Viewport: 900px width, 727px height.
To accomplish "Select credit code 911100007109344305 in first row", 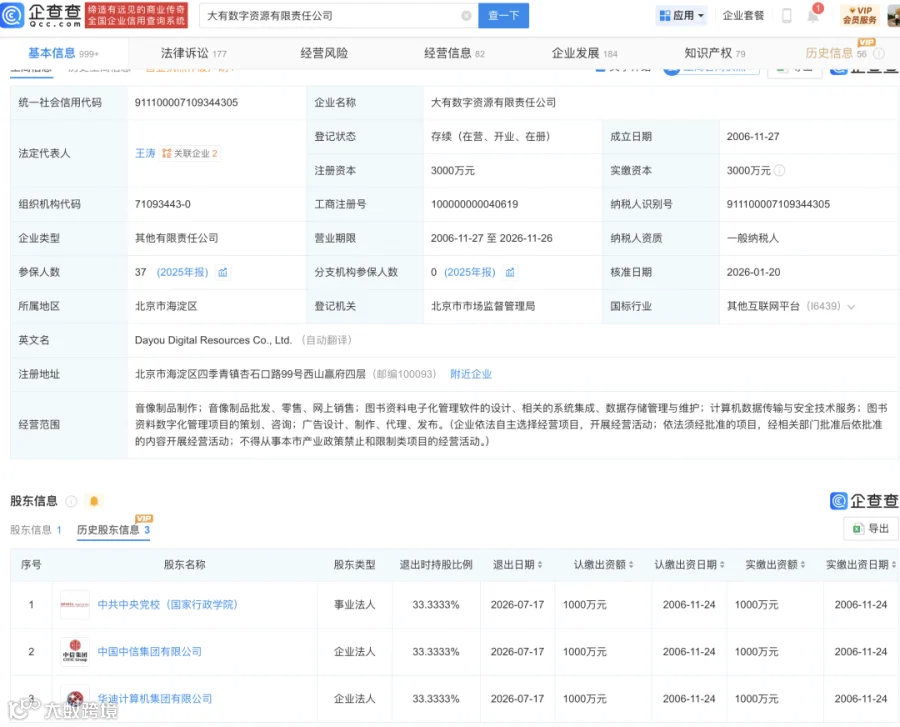I will pos(187,103).
